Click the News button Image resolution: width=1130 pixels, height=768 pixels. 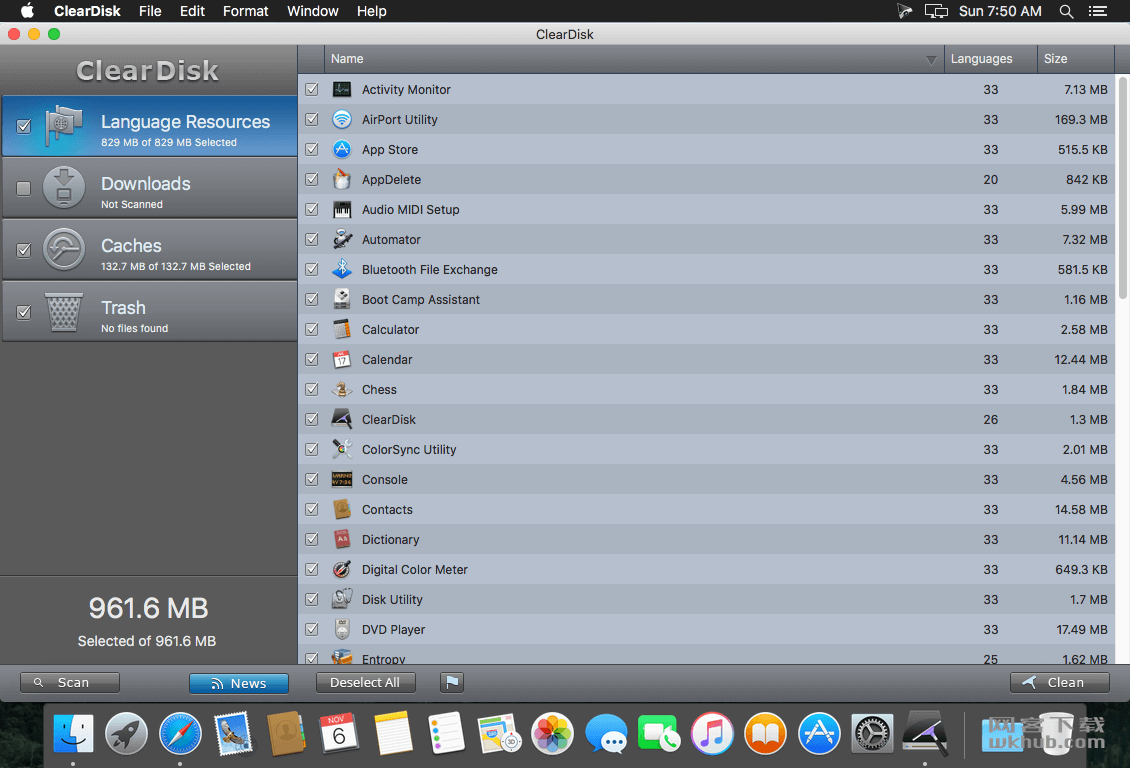[x=239, y=683]
